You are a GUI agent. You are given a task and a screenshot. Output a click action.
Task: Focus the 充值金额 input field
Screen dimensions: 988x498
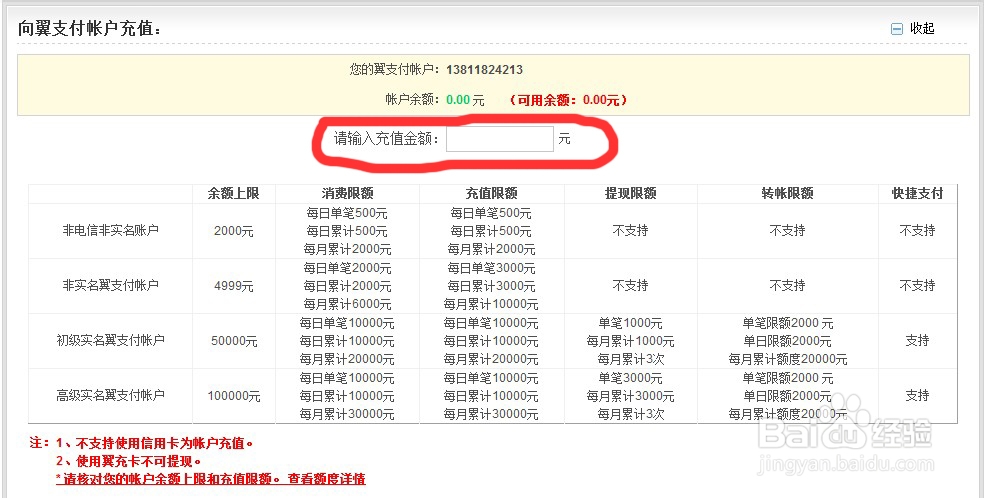(x=500, y=139)
